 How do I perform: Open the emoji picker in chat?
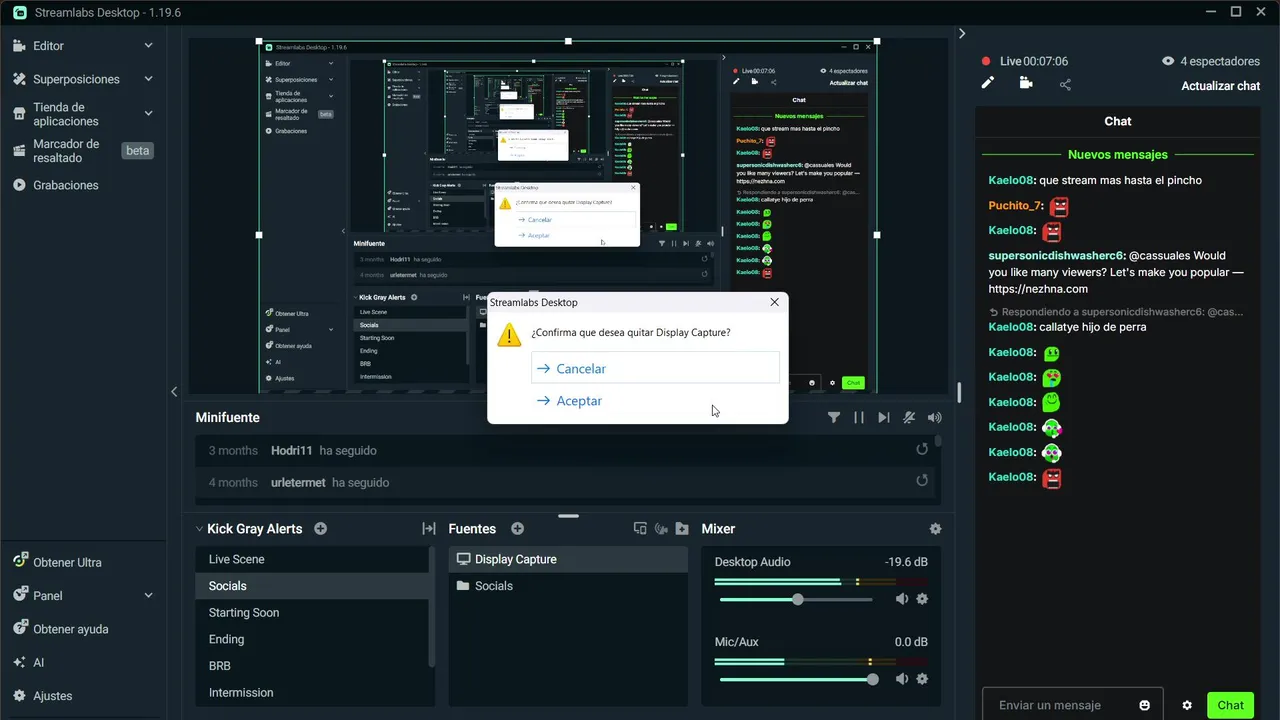[1145, 705]
